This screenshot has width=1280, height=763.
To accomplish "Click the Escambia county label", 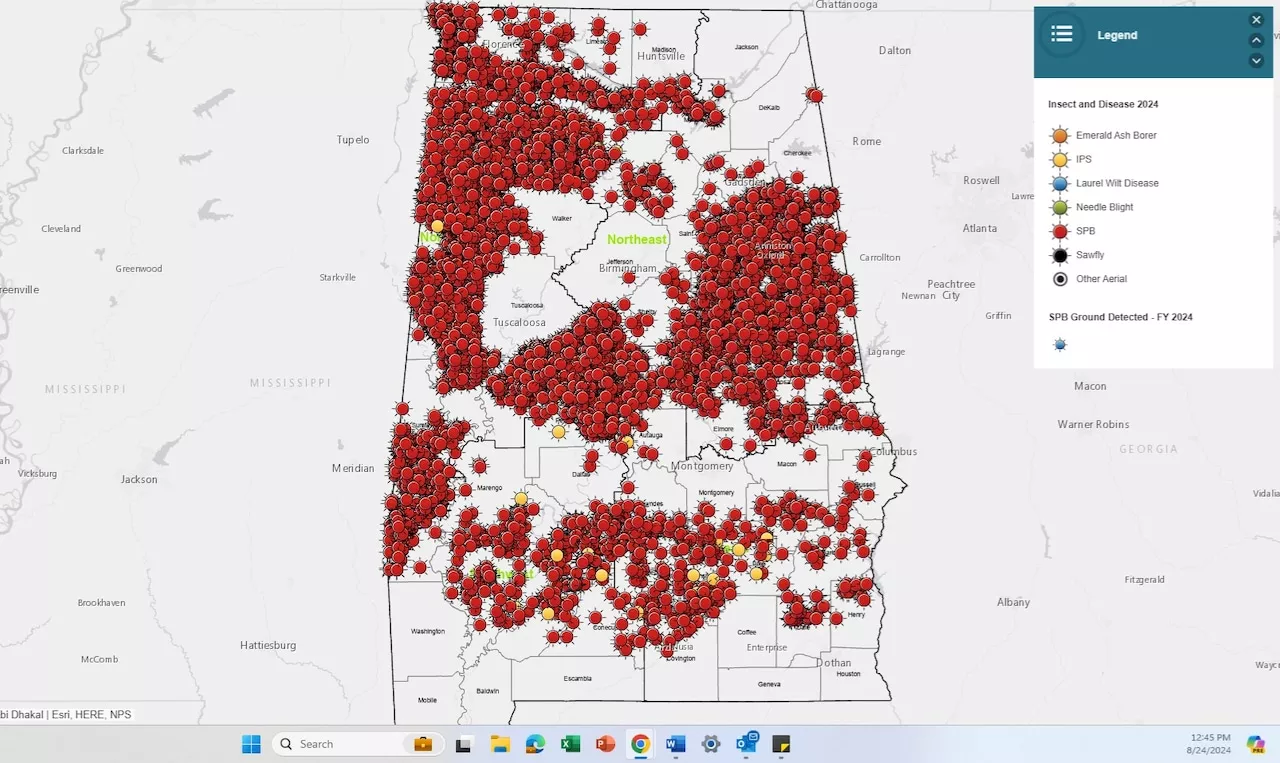I will (577, 678).
